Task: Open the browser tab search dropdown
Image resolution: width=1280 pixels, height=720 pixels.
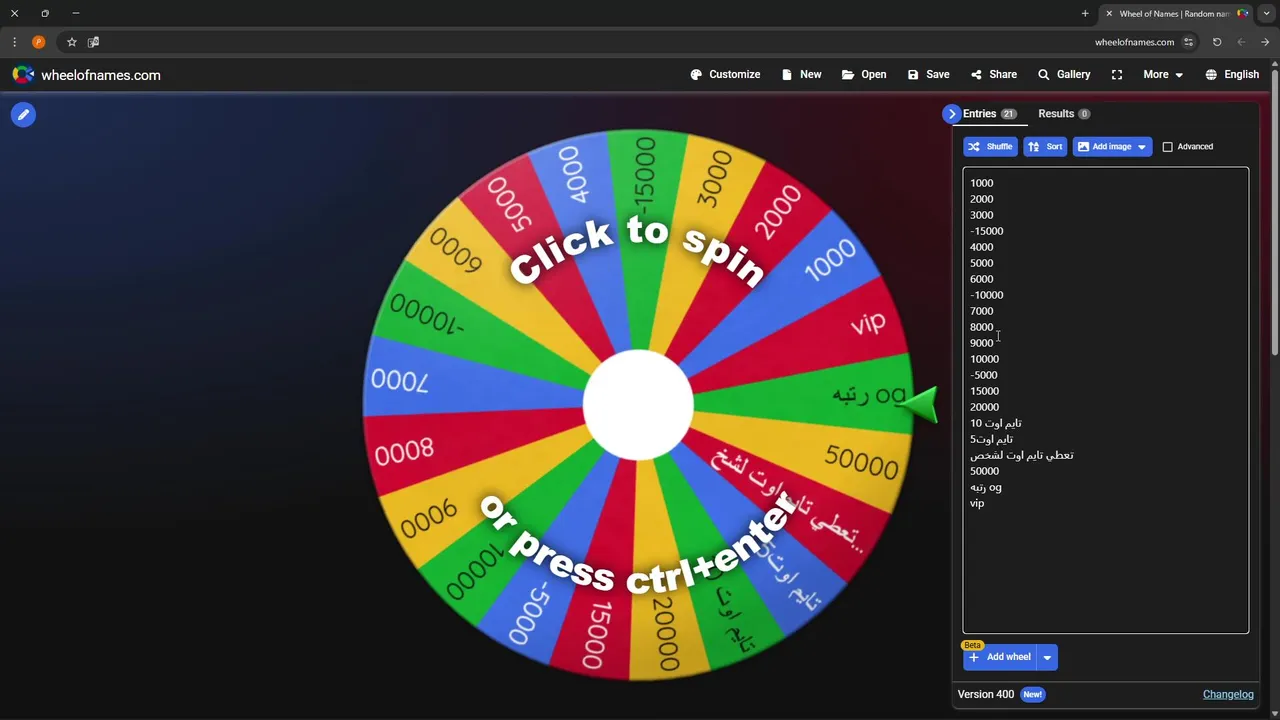Action: (1266, 14)
